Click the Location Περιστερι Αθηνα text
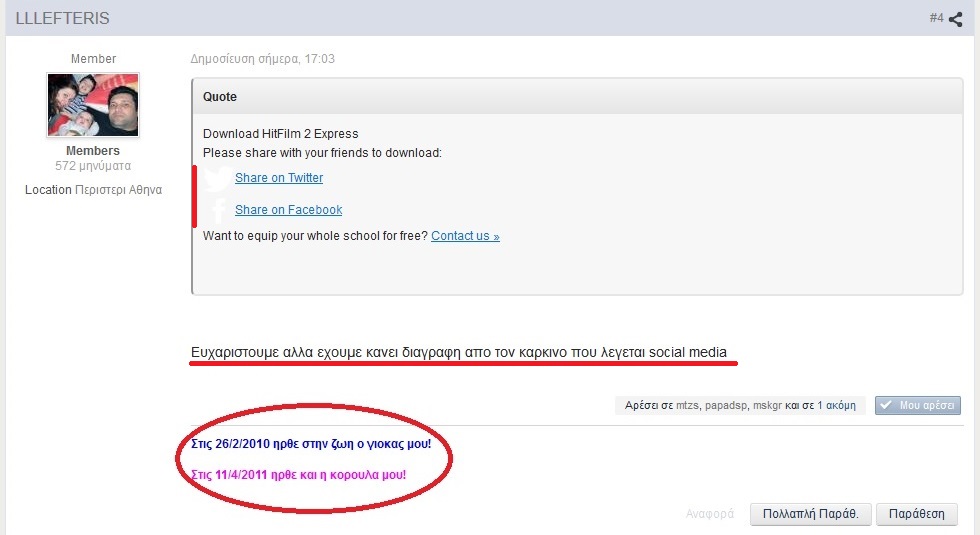Screen dimensions: 980x535 [x=93, y=189]
